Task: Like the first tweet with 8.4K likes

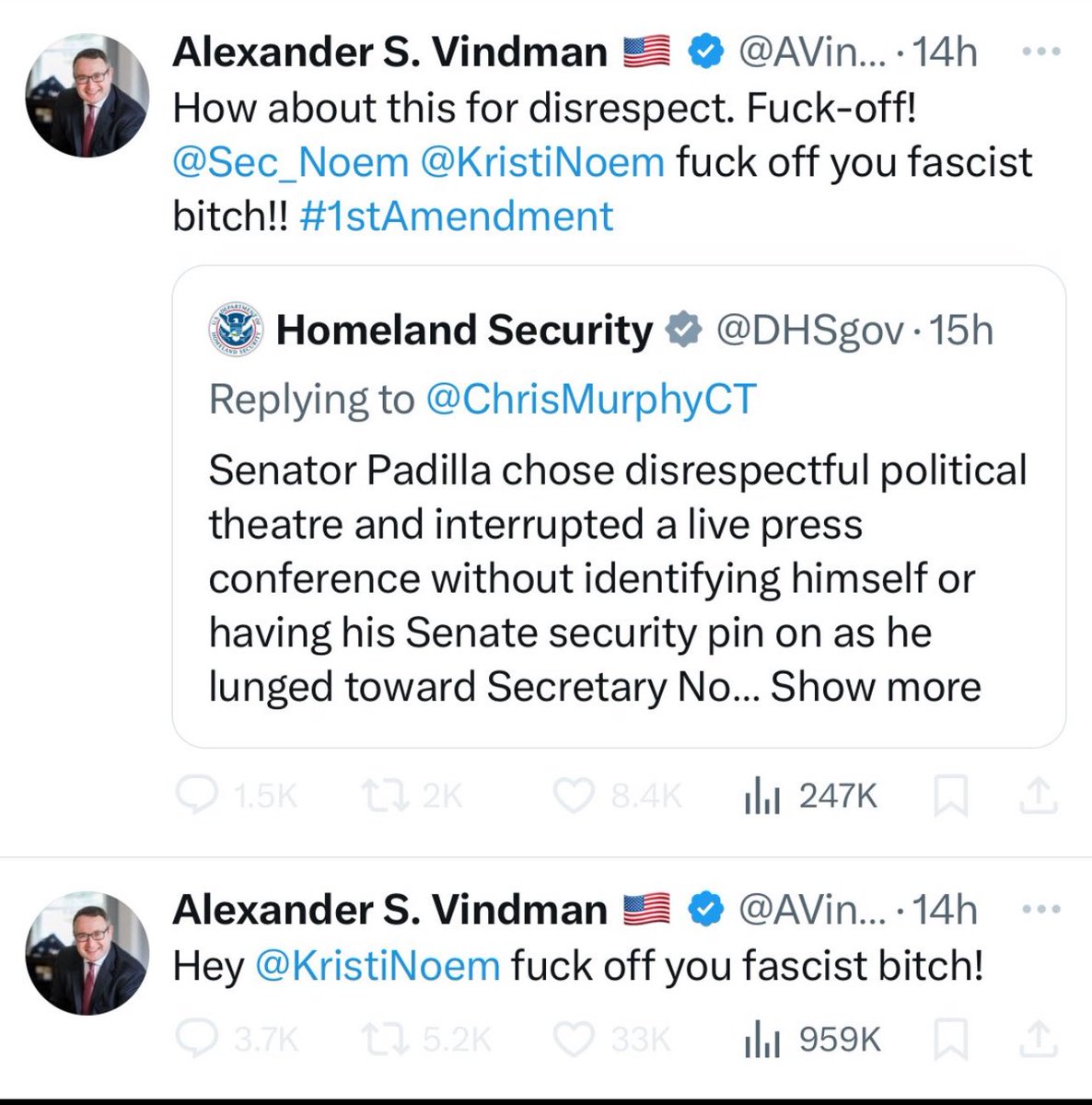Action: coord(573,796)
